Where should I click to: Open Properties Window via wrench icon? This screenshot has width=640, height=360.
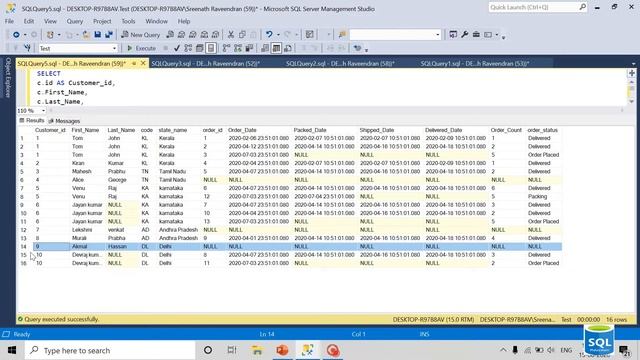coord(464,35)
